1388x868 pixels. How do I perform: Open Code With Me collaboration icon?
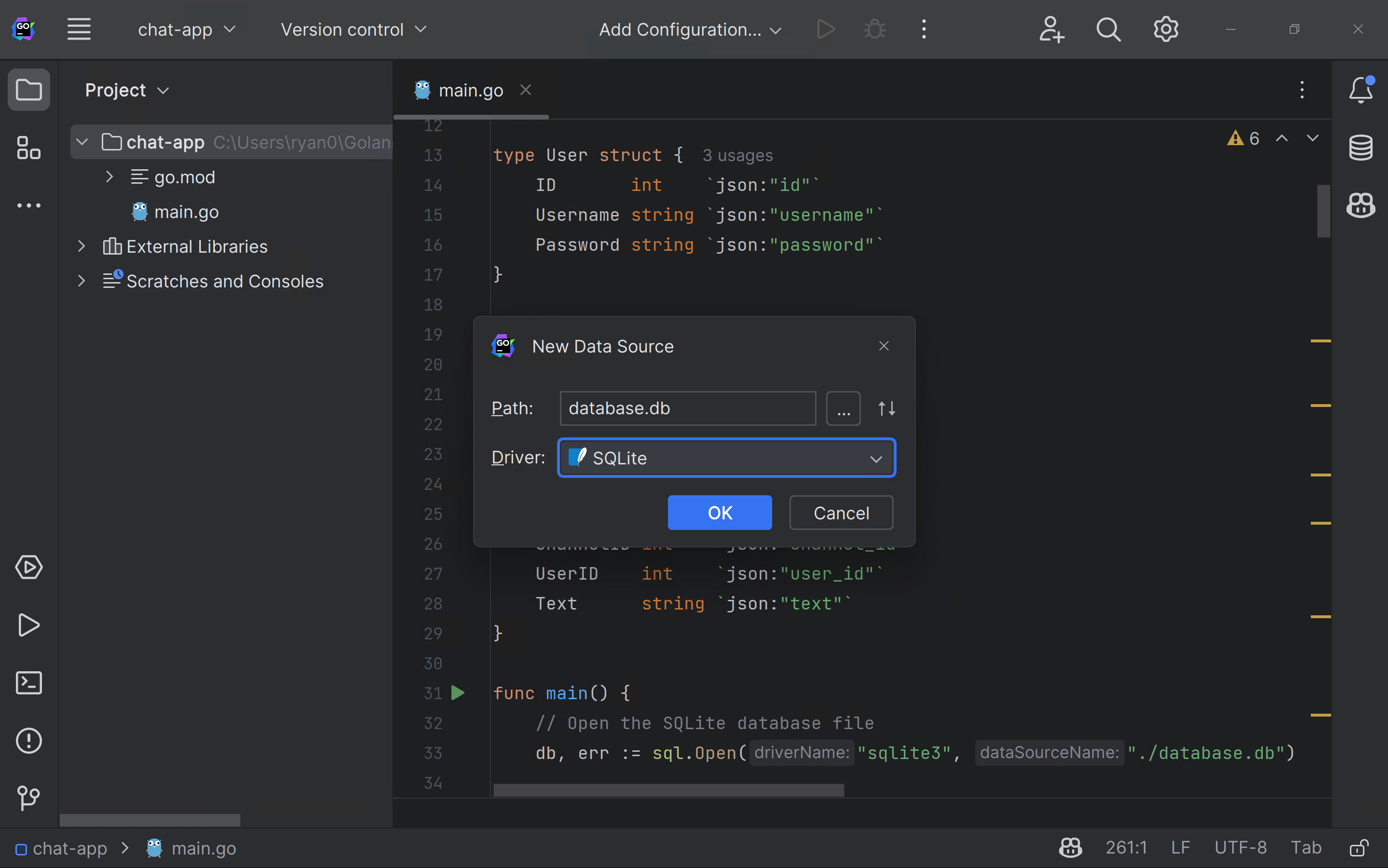[1051, 29]
